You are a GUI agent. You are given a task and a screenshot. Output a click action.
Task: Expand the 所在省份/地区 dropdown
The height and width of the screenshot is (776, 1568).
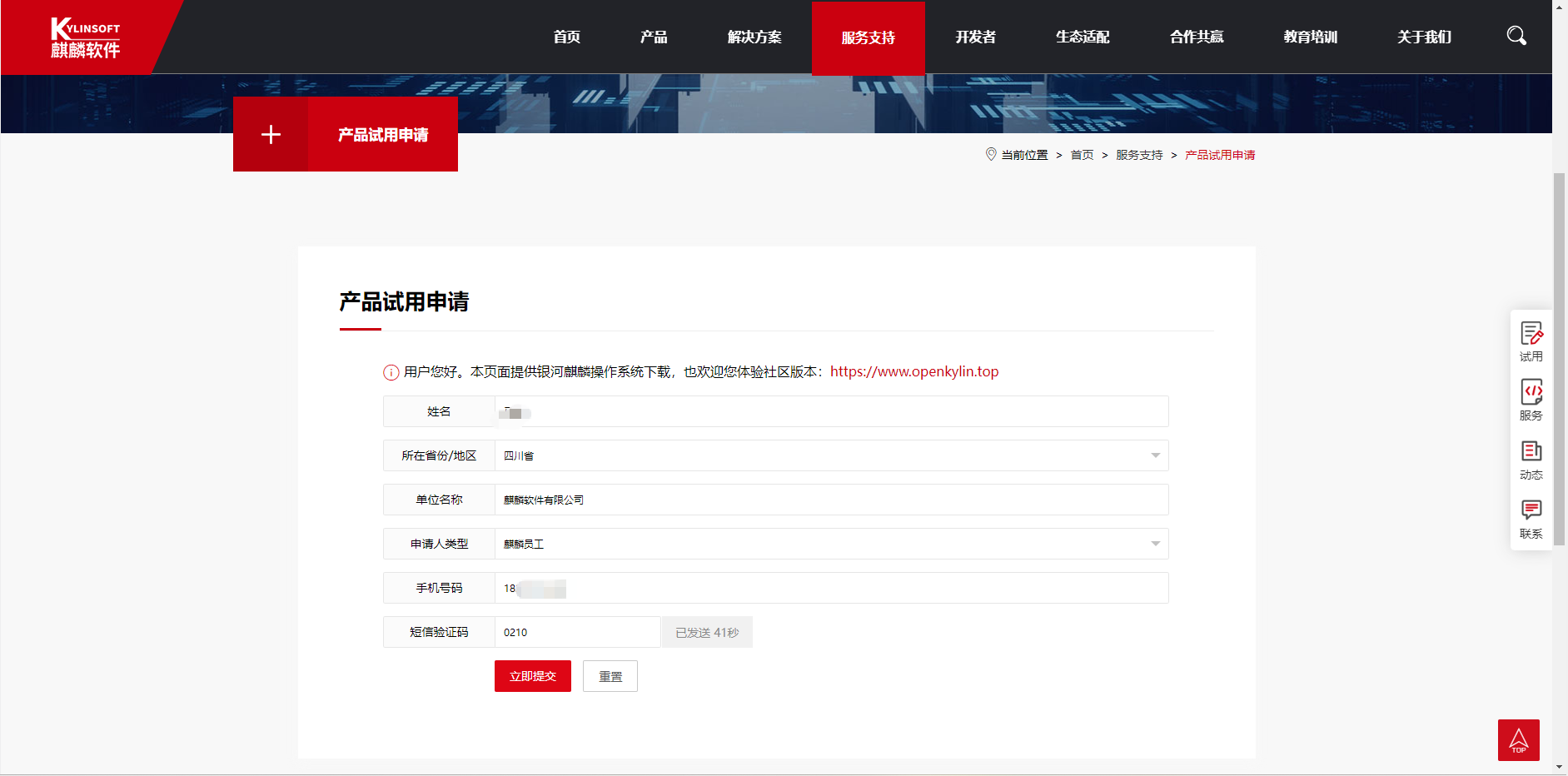tap(1154, 455)
